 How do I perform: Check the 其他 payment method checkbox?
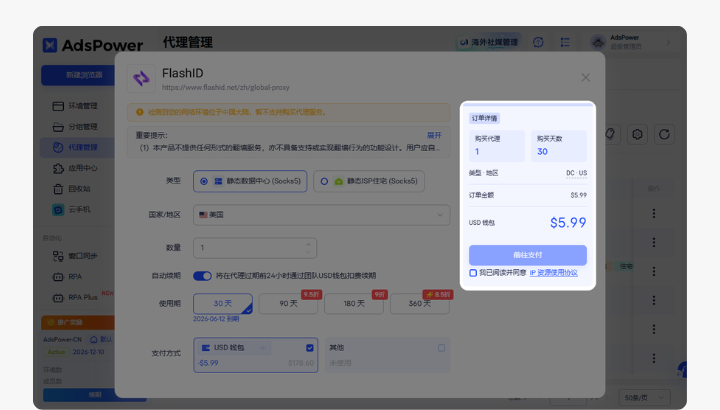(x=441, y=348)
